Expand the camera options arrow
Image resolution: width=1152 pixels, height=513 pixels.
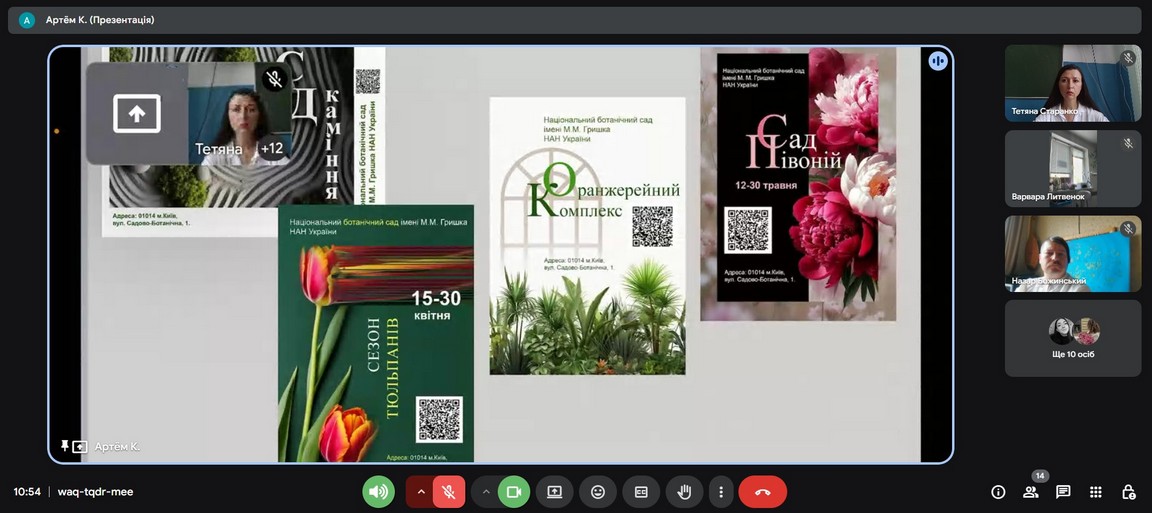click(x=485, y=492)
